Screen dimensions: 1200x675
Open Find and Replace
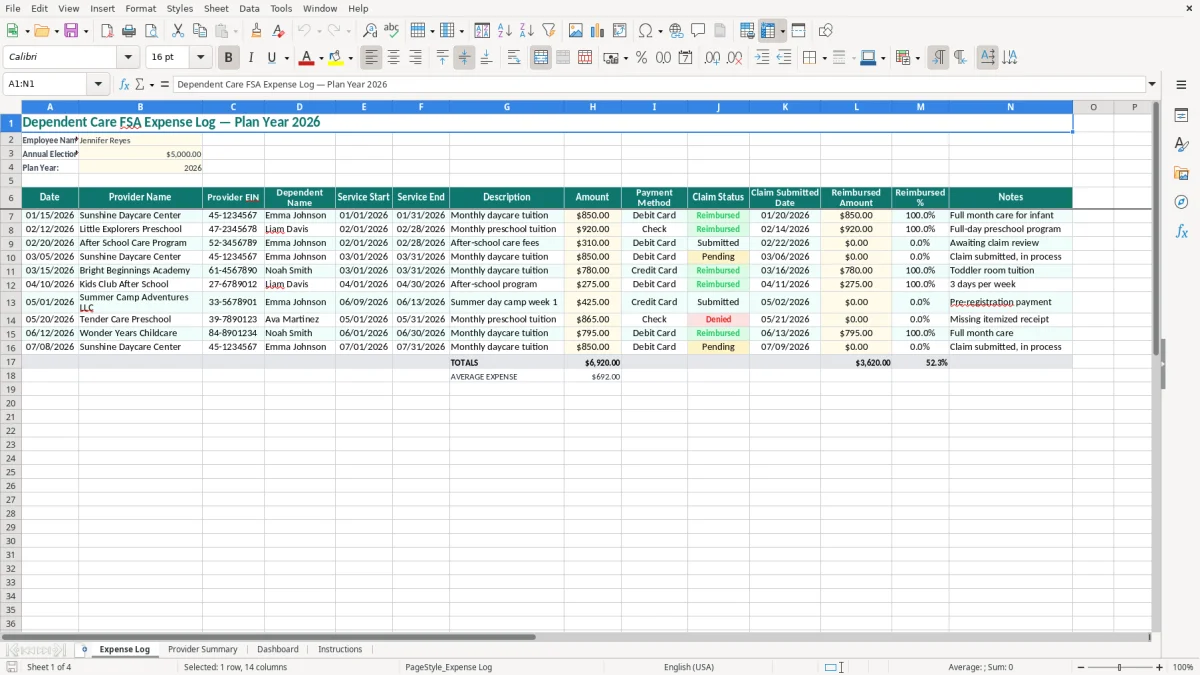tap(369, 31)
